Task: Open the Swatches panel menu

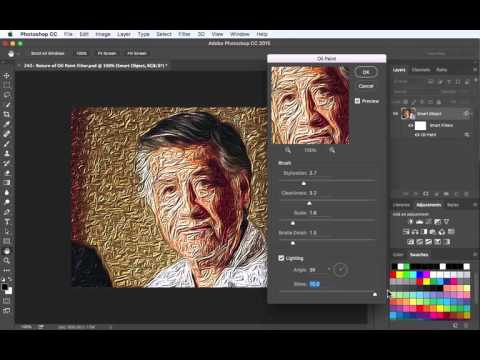Action: pyautogui.click(x=475, y=254)
